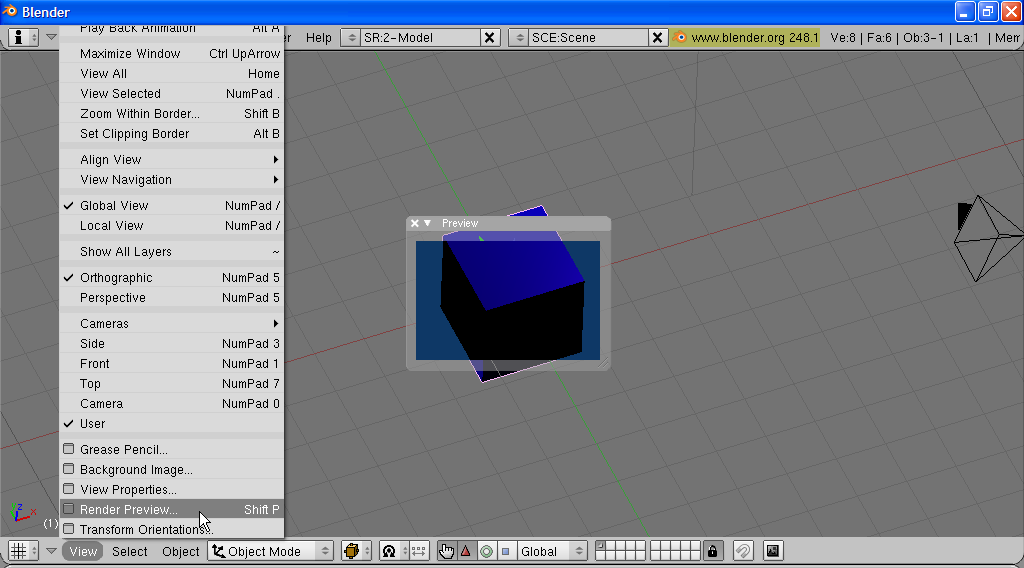Choose Zoom Within Border
The height and width of the screenshot is (568, 1024).
172,114
